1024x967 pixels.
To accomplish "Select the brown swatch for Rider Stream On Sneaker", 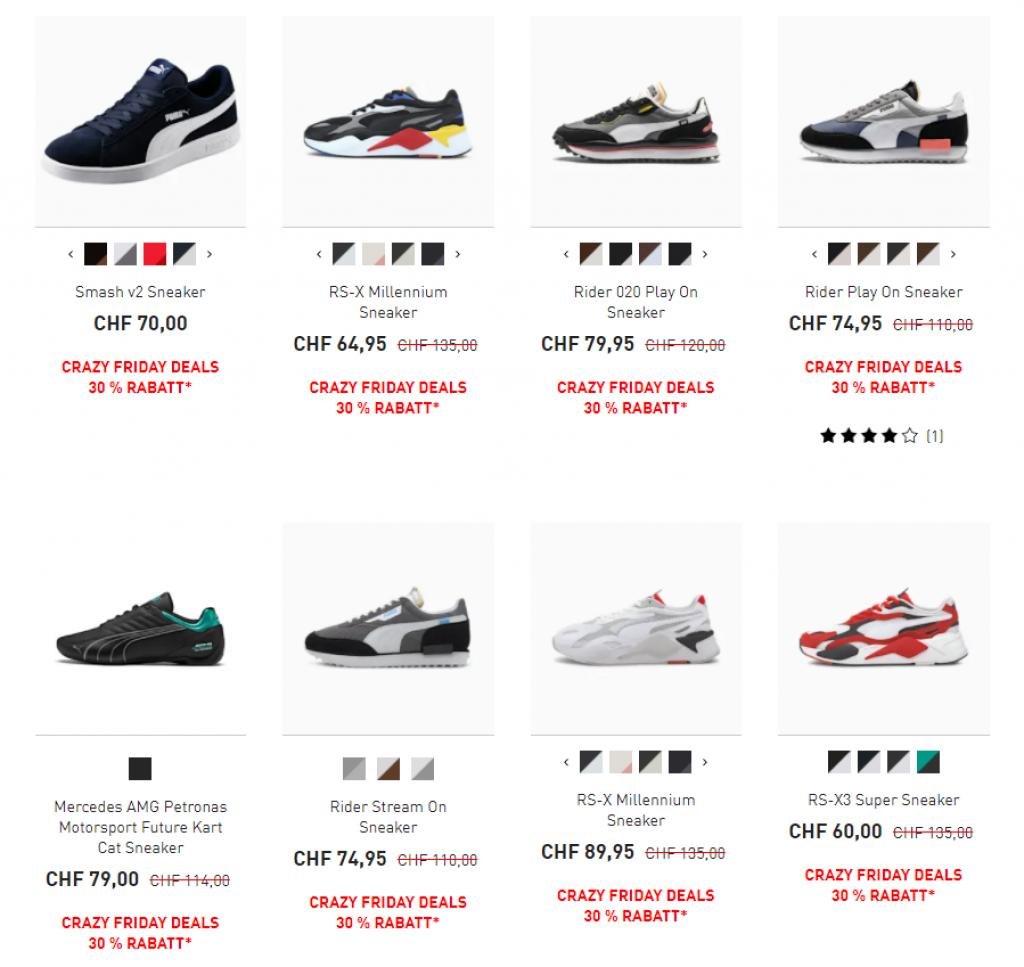I will click(389, 769).
